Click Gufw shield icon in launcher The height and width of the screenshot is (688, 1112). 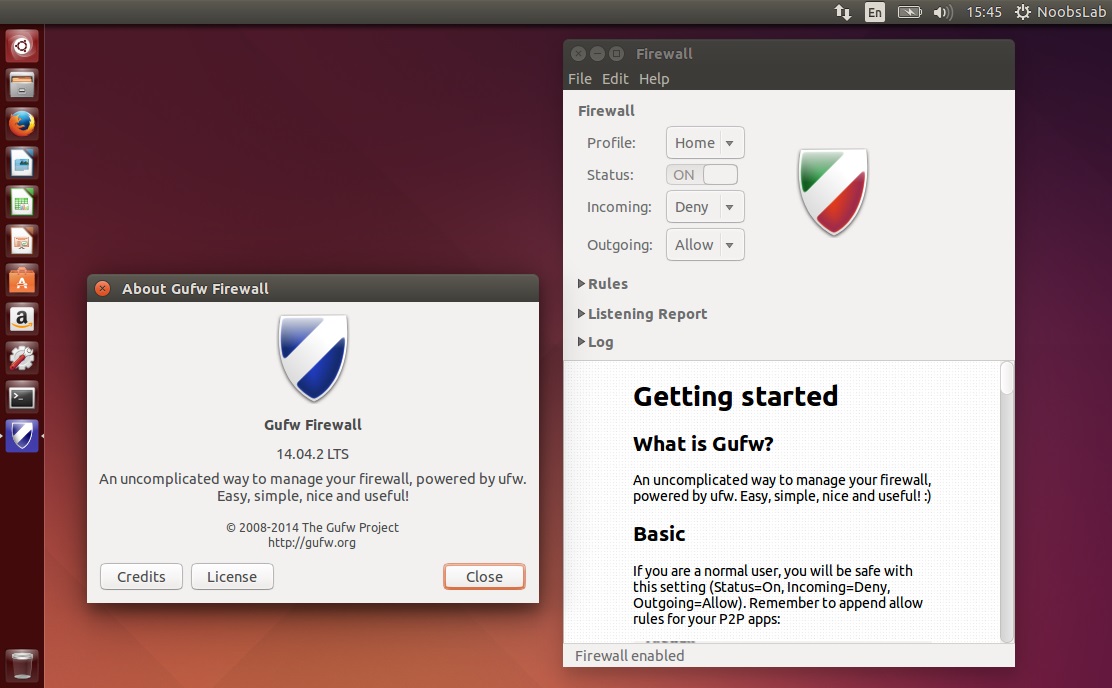click(x=22, y=436)
